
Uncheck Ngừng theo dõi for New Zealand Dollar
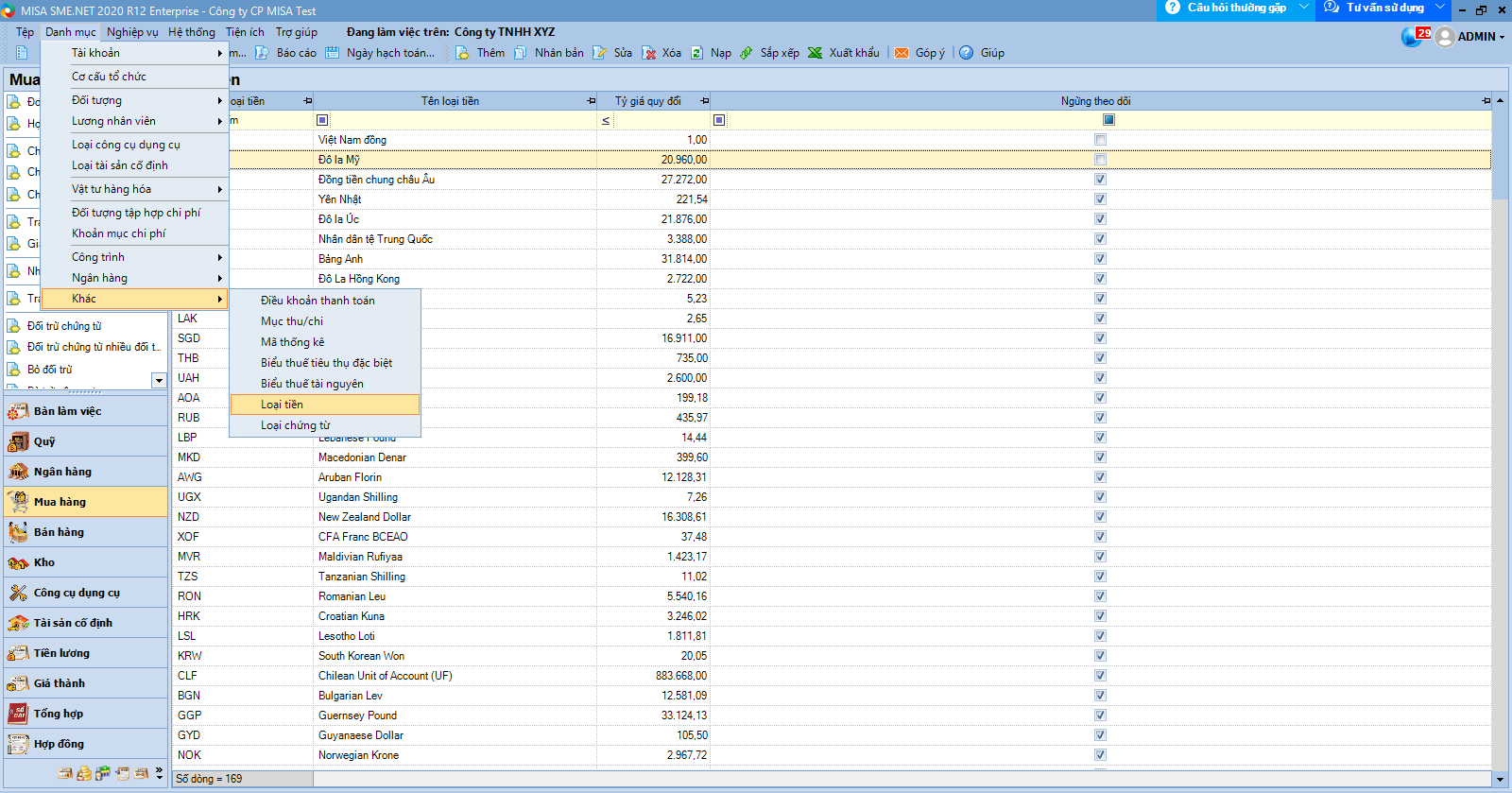[x=1100, y=517]
